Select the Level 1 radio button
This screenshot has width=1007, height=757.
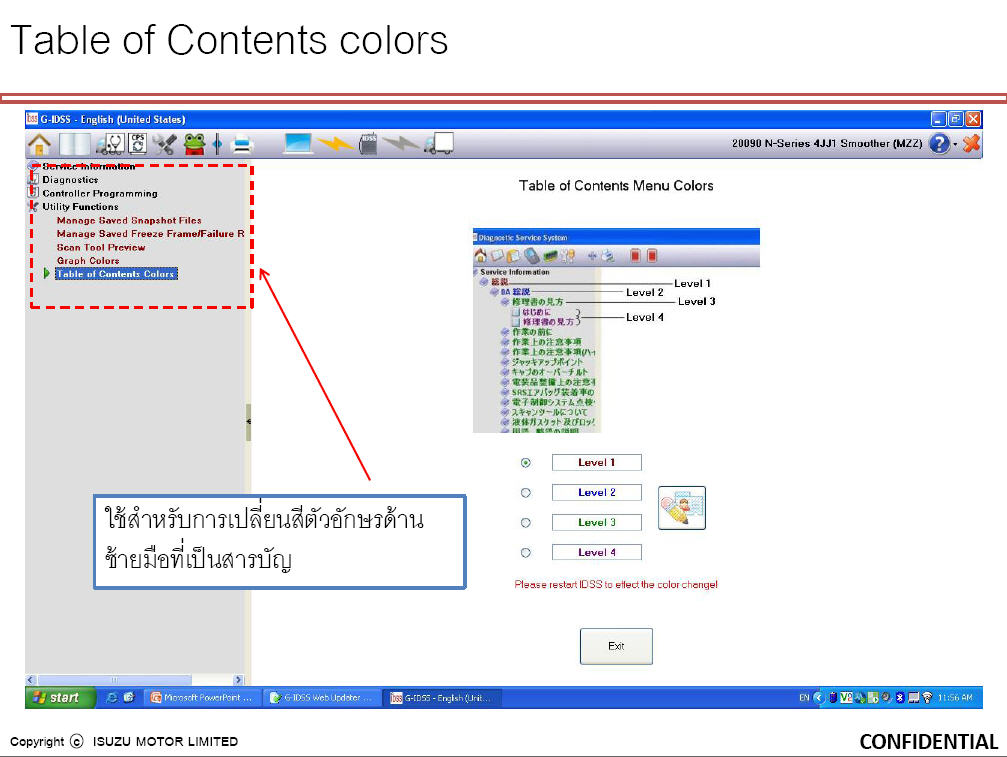click(526, 462)
